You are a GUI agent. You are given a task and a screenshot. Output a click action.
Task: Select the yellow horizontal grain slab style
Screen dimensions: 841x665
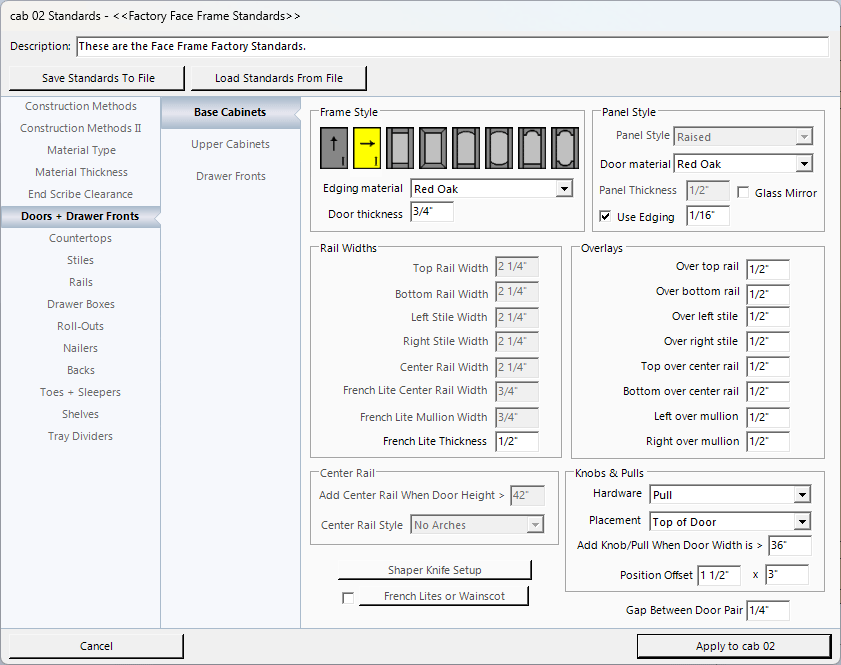pos(367,149)
